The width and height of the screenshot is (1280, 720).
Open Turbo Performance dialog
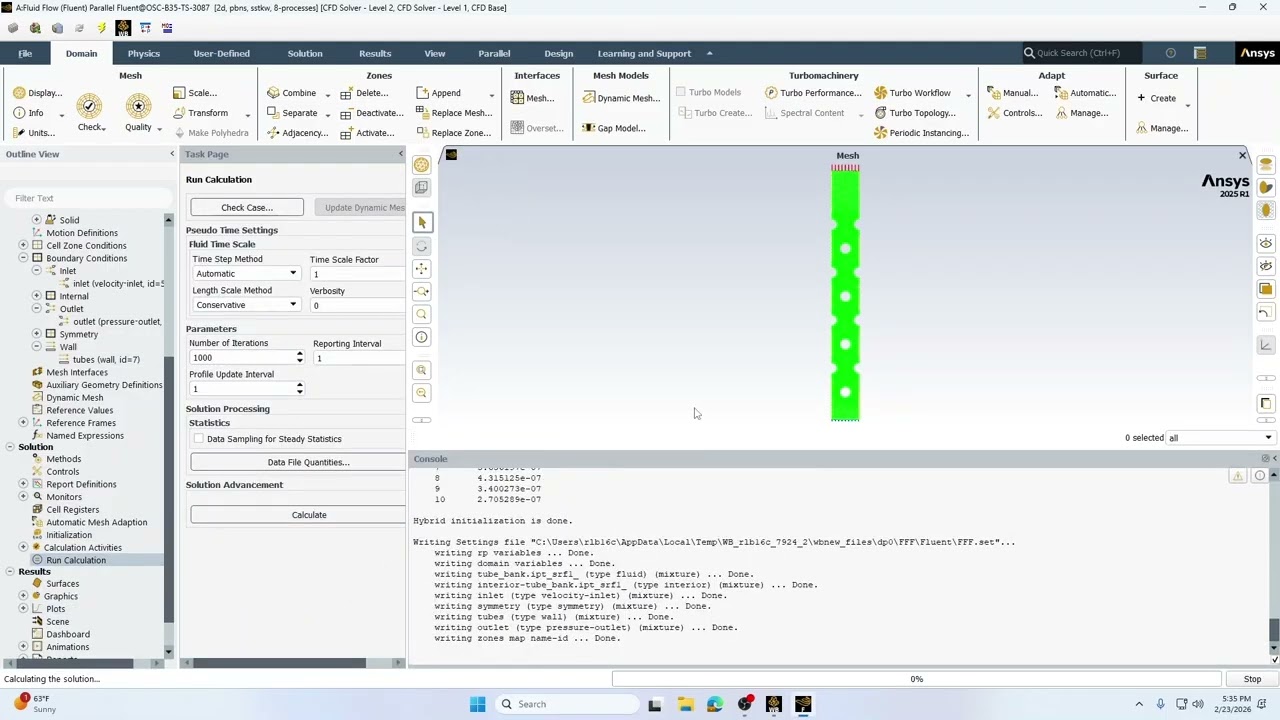point(813,93)
